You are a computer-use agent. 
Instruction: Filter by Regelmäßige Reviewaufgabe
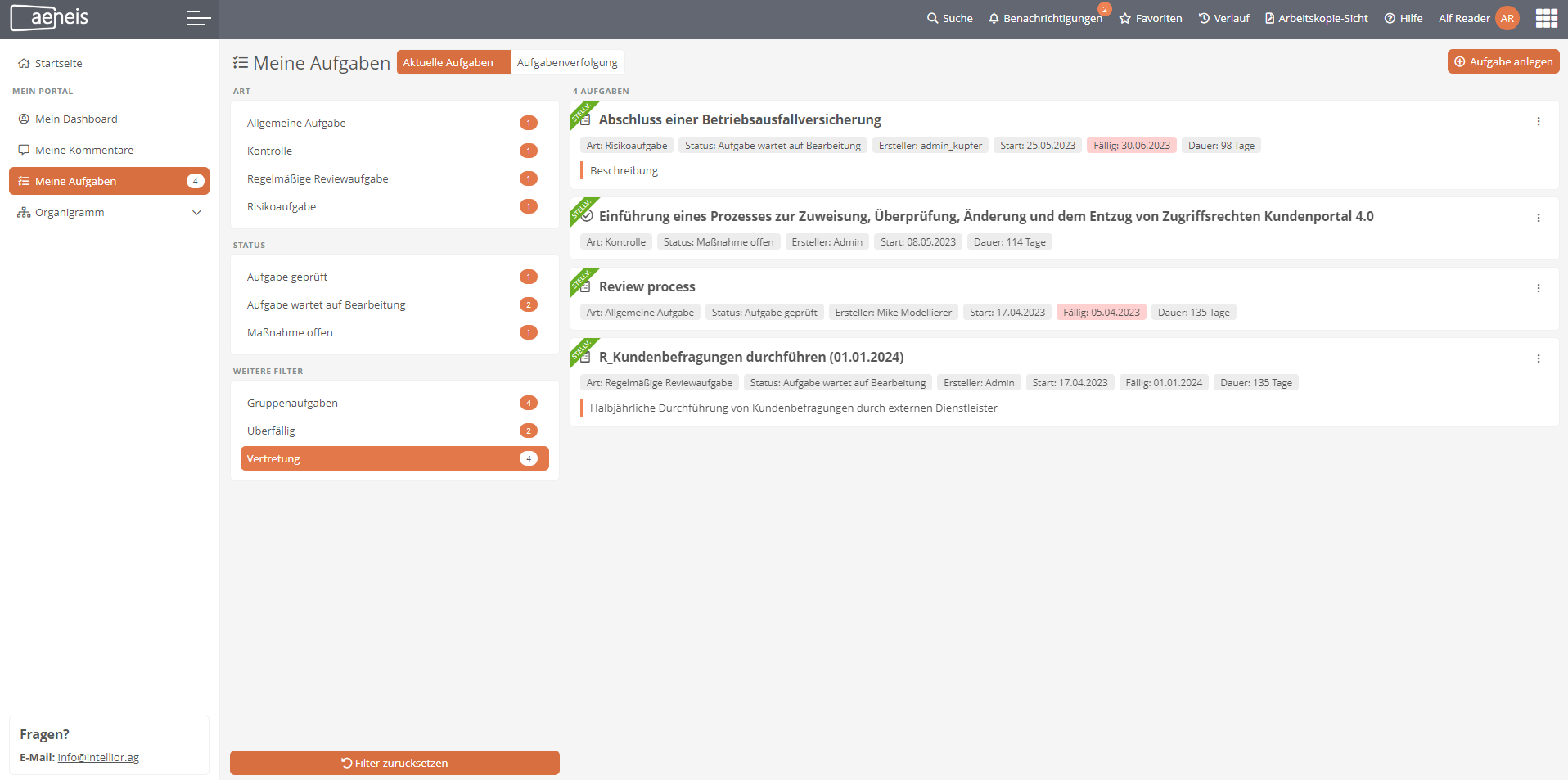click(x=394, y=178)
